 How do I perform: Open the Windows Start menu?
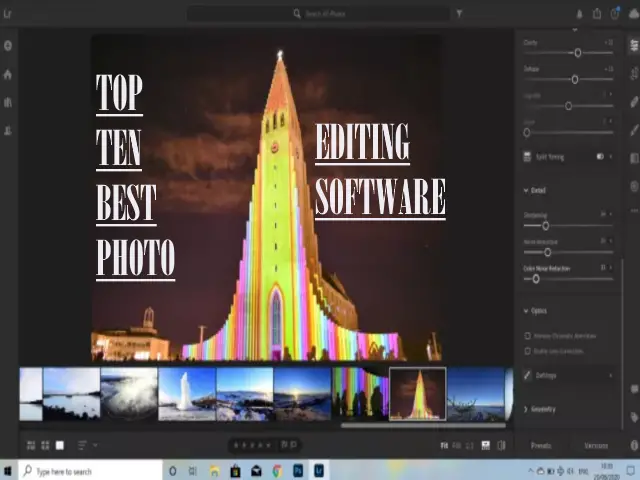click(x=8, y=471)
